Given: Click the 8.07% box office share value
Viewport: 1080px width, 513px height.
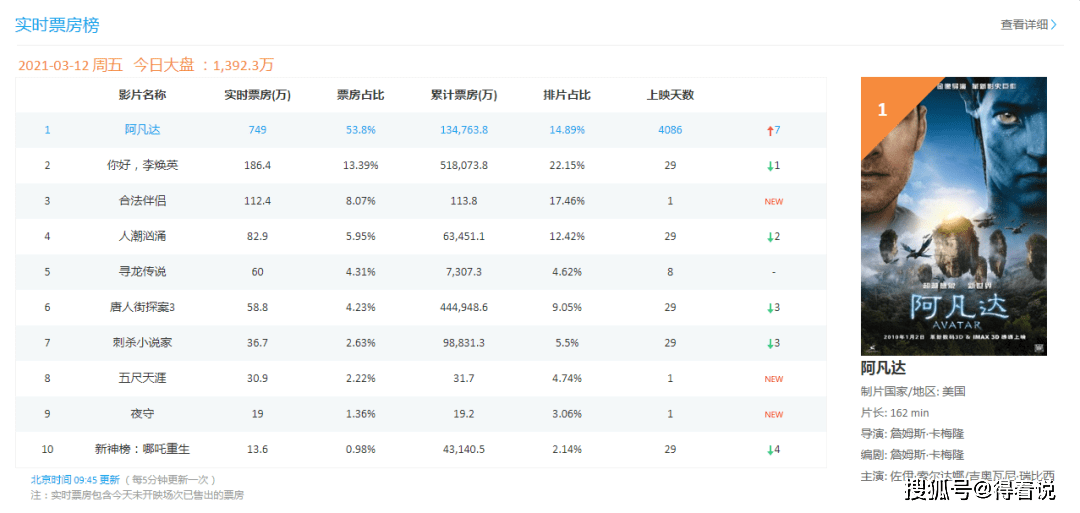Looking at the screenshot, I should (360, 201).
